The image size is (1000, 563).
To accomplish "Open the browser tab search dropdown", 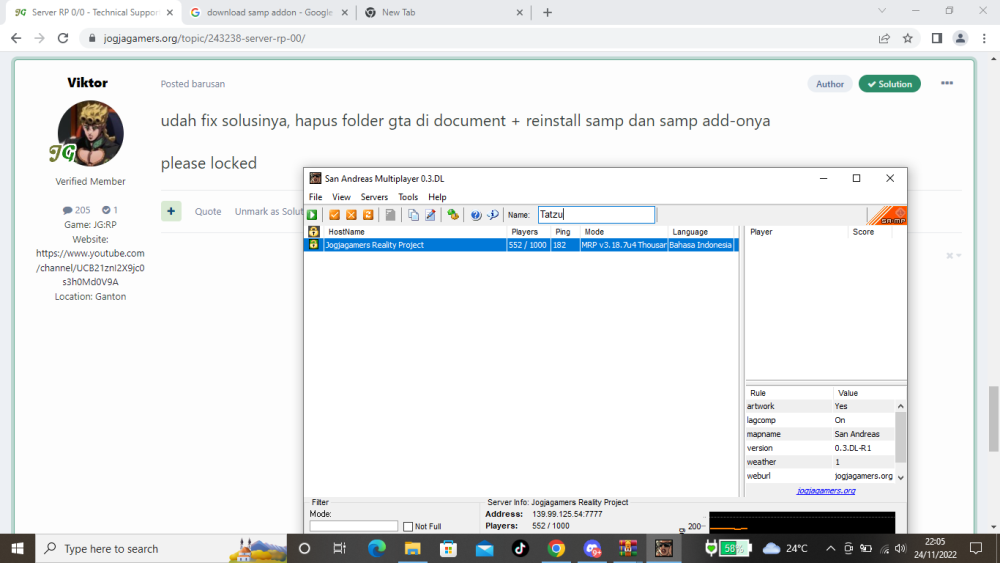I will tap(882, 11).
